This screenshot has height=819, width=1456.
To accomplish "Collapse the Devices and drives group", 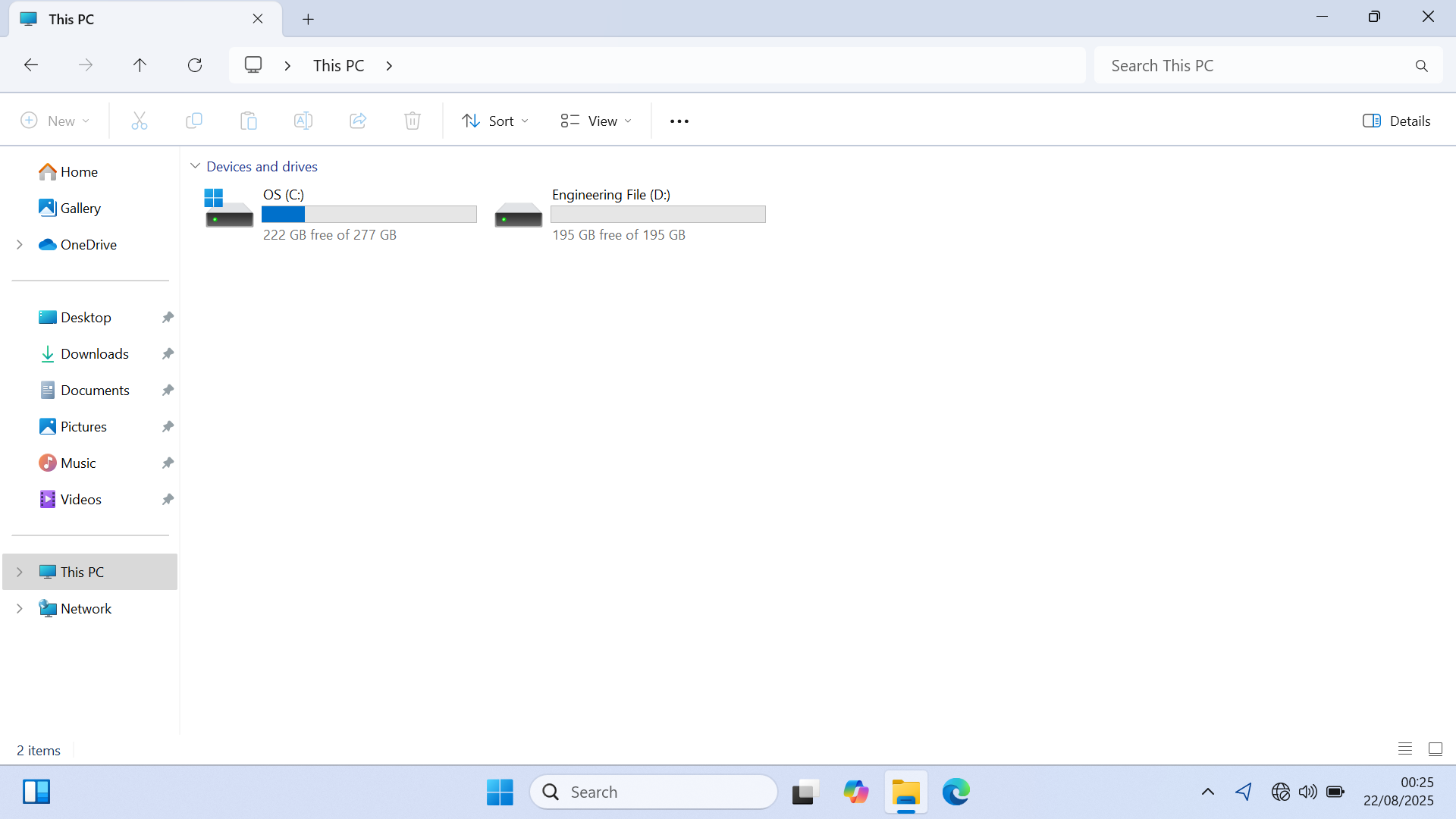I will 195,166.
